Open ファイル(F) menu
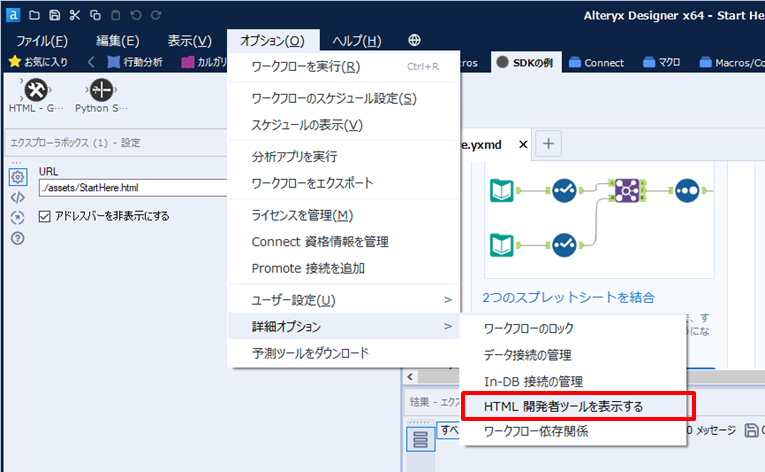765x472 pixels. point(42,41)
